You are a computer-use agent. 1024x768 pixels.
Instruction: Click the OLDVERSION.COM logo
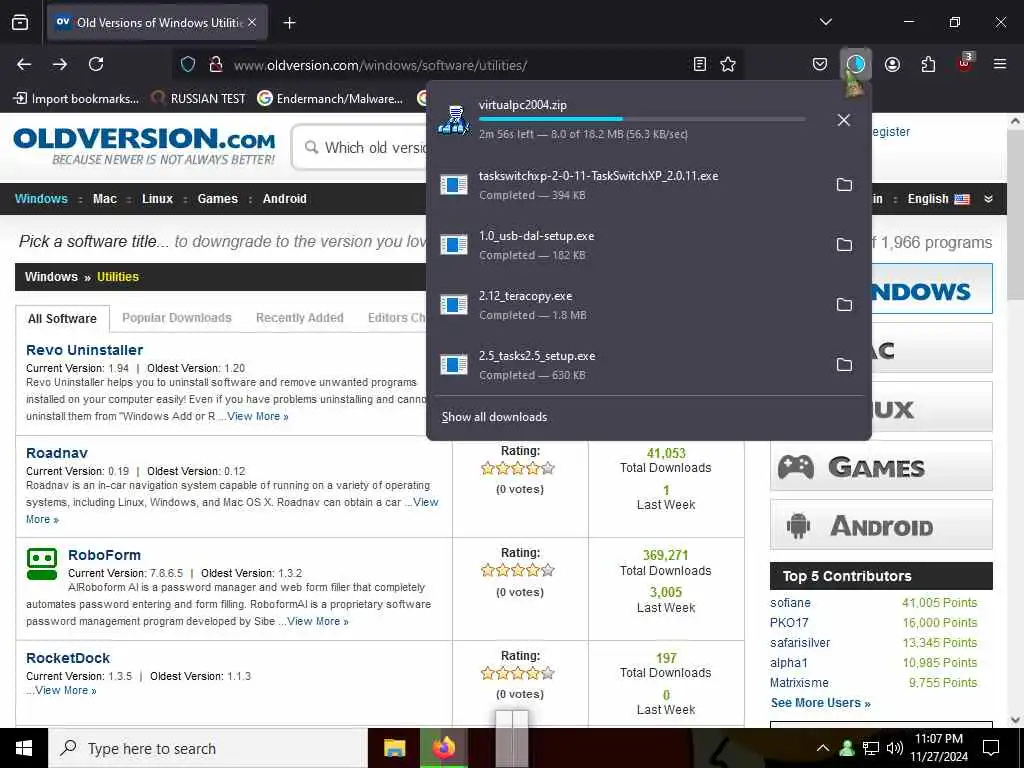(x=144, y=146)
